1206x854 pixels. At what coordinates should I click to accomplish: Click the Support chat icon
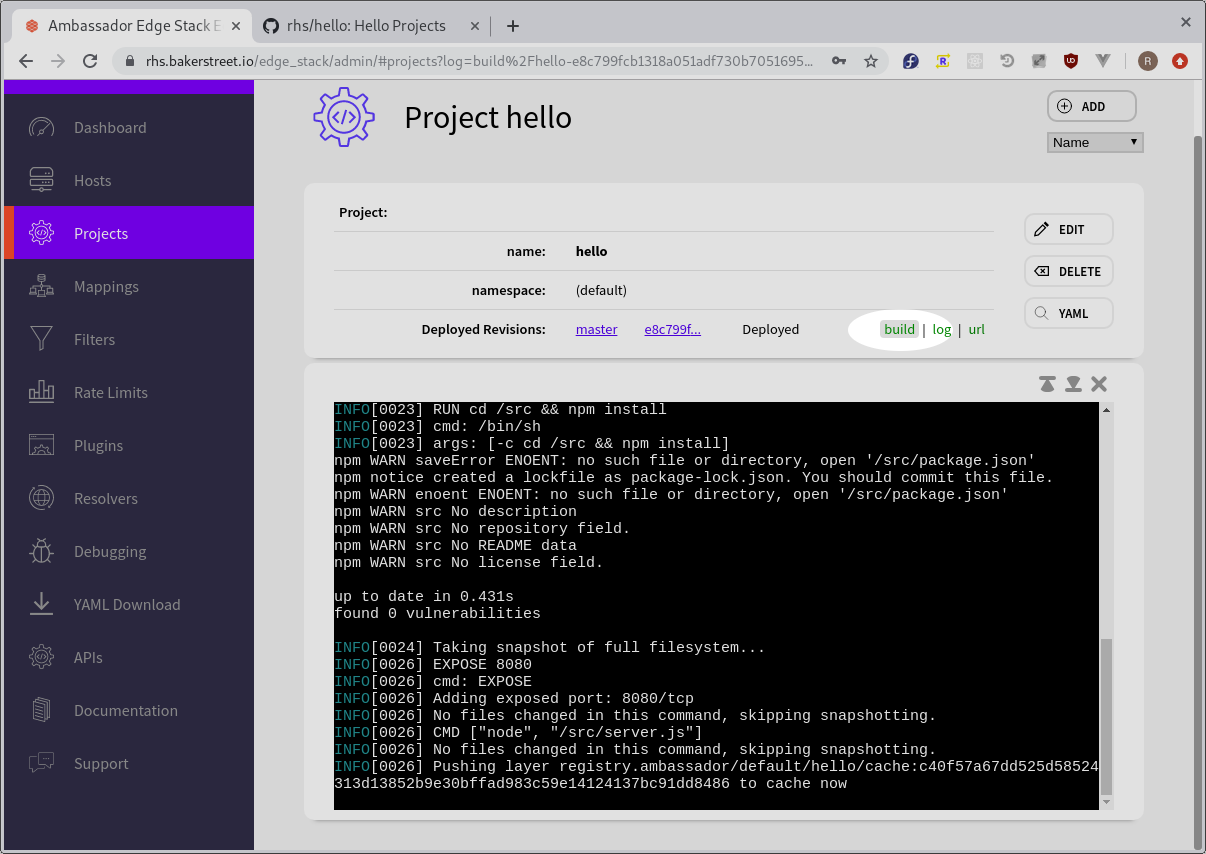(41, 763)
